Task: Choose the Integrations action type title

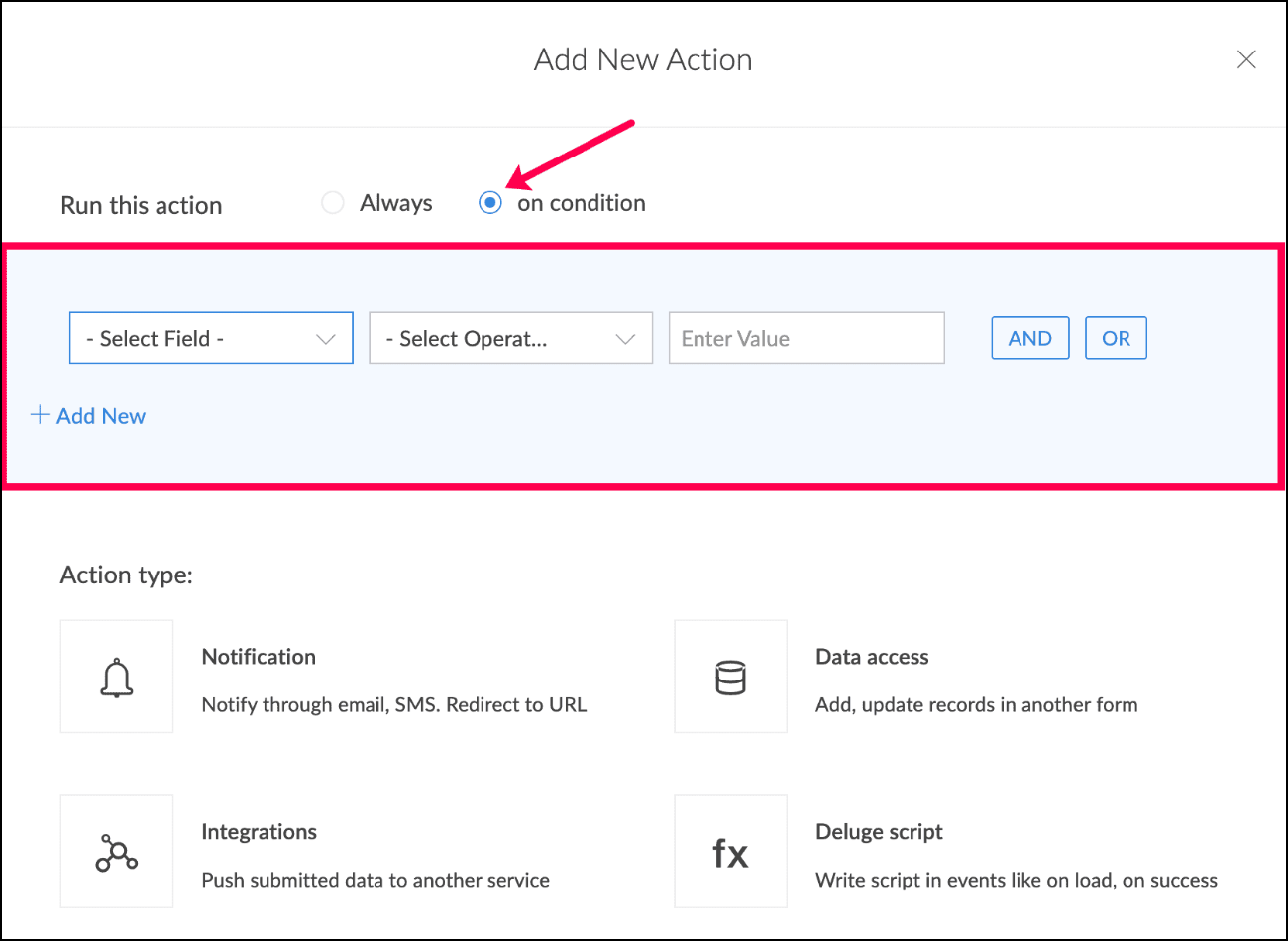Action: click(259, 832)
